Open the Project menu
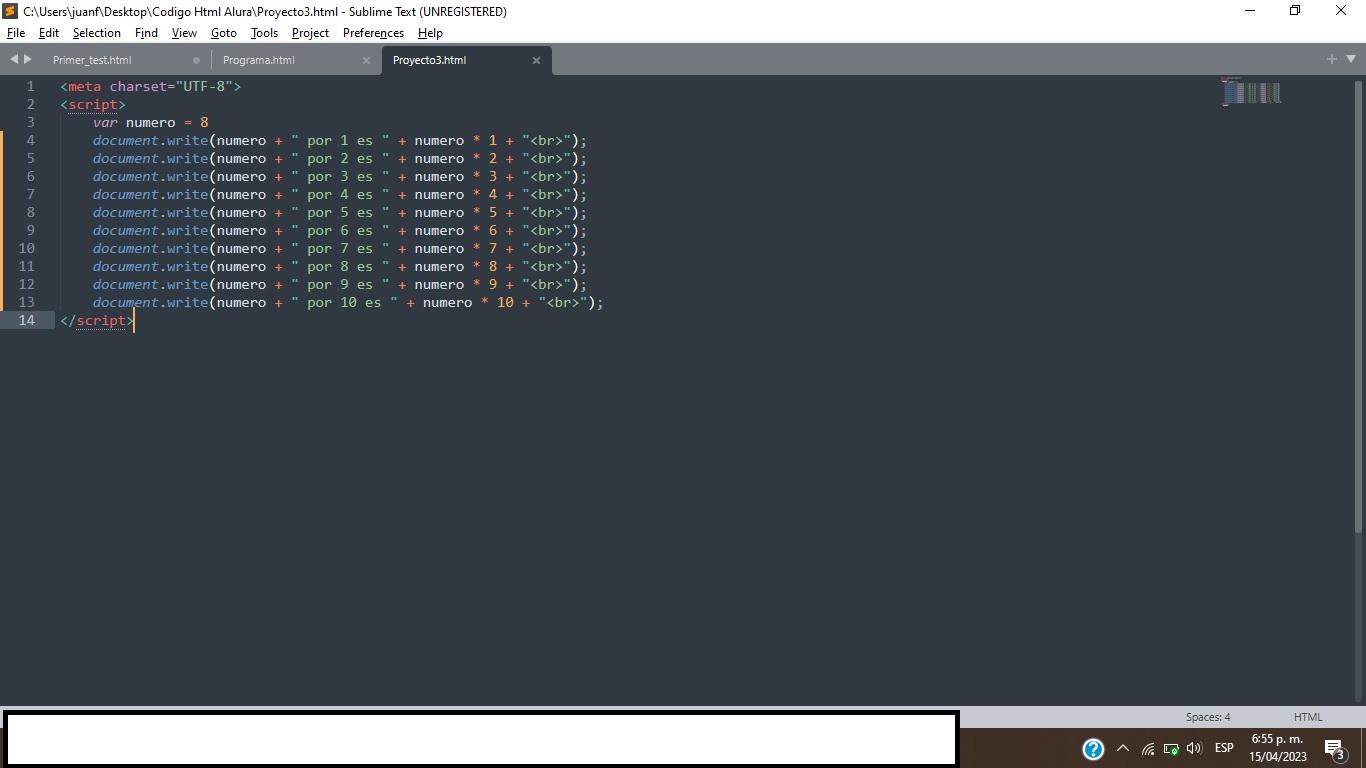Screen dimensions: 1366x768 [310, 33]
